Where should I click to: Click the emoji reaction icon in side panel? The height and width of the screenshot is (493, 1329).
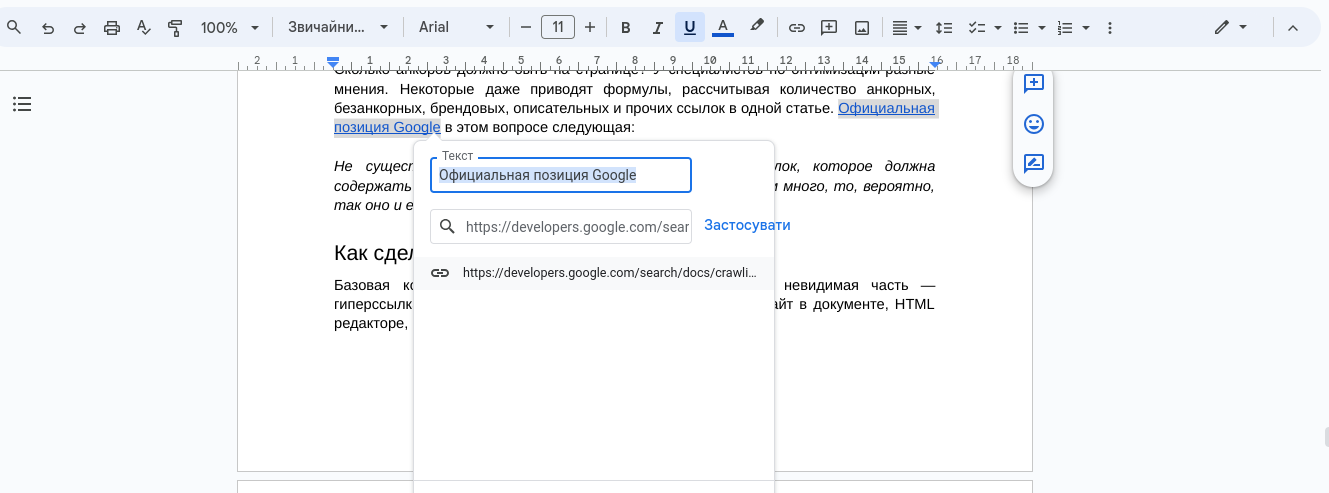(1034, 124)
